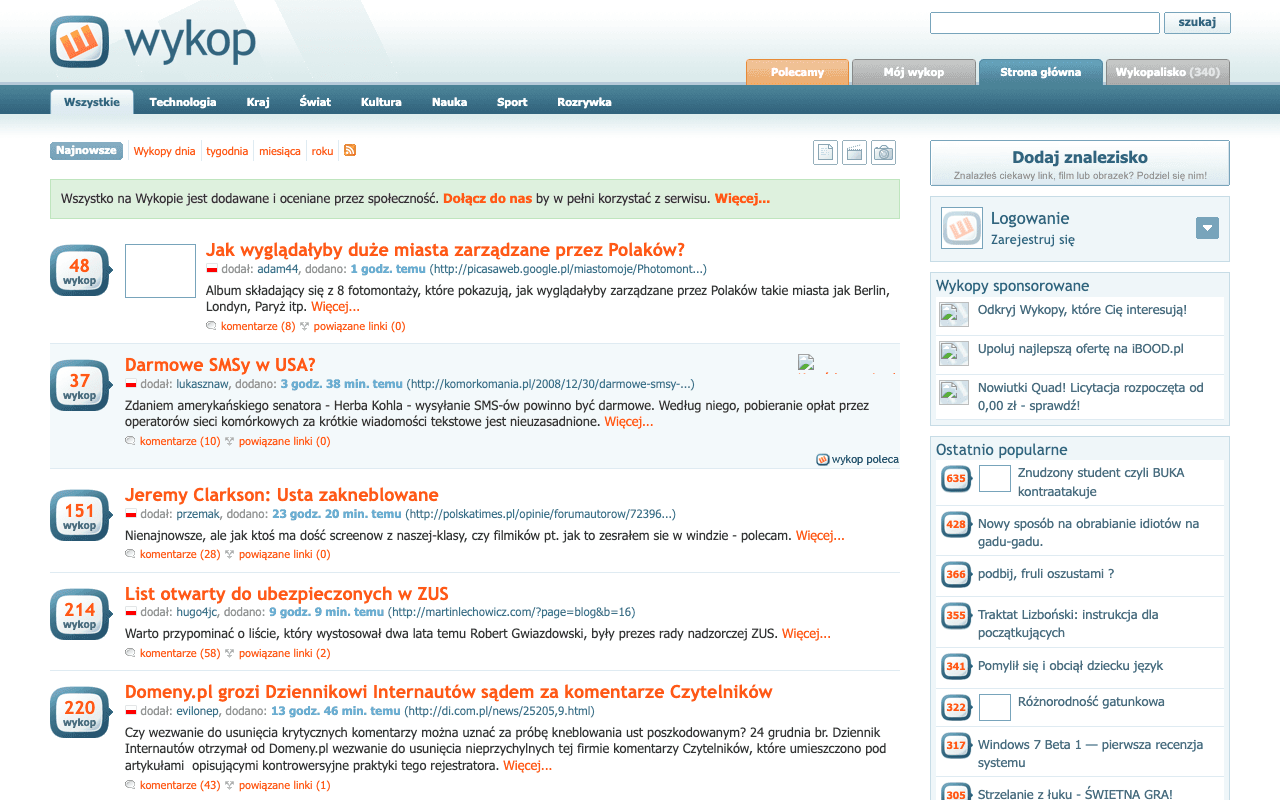Viewport: 1280px width, 800px height.
Task: Click the wykop poleca icon
Action: [x=823, y=459]
